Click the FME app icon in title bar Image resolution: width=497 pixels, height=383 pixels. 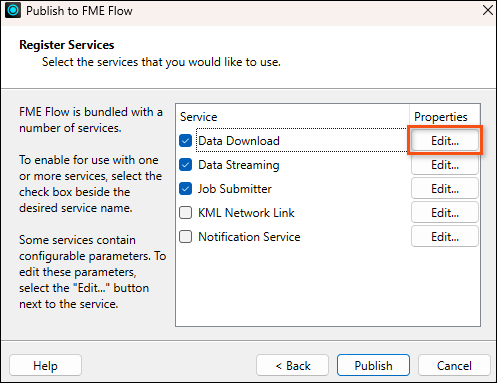[13, 11]
